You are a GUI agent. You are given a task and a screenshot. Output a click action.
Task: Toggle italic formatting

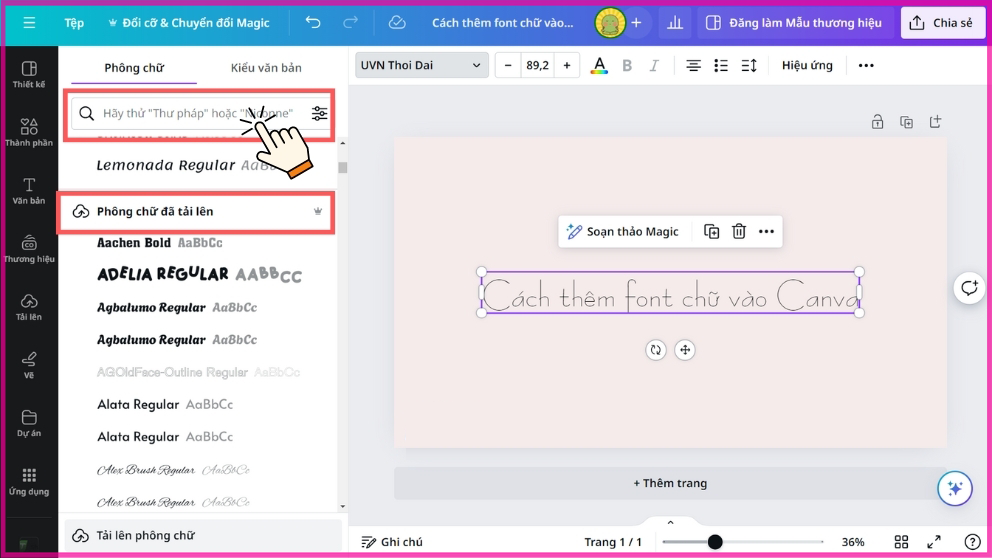(654, 65)
